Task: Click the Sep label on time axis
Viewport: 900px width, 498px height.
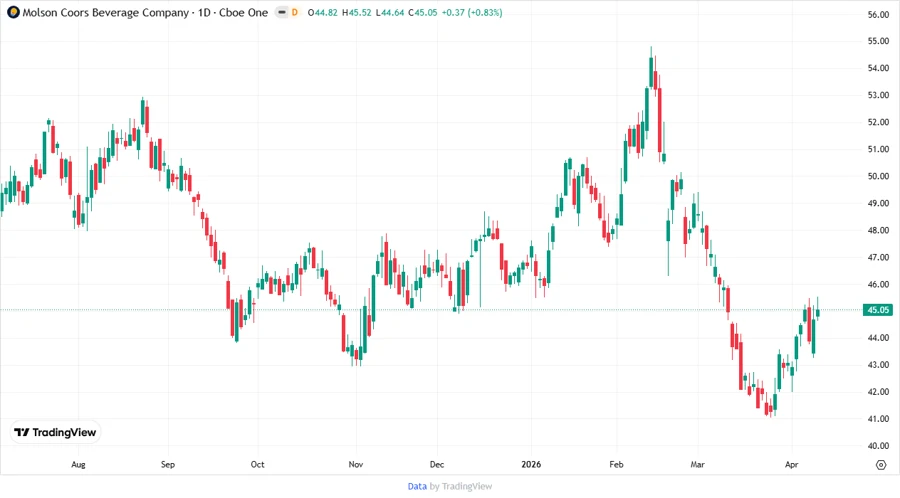Action: click(168, 464)
